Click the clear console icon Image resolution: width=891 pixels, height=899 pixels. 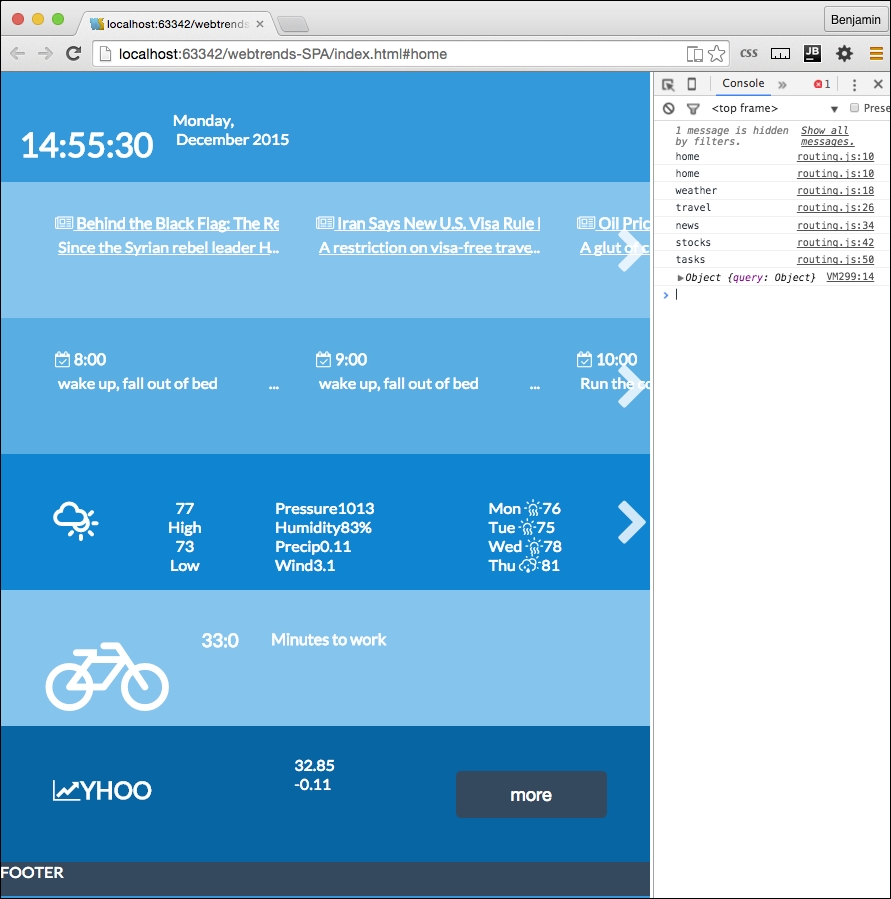point(668,107)
